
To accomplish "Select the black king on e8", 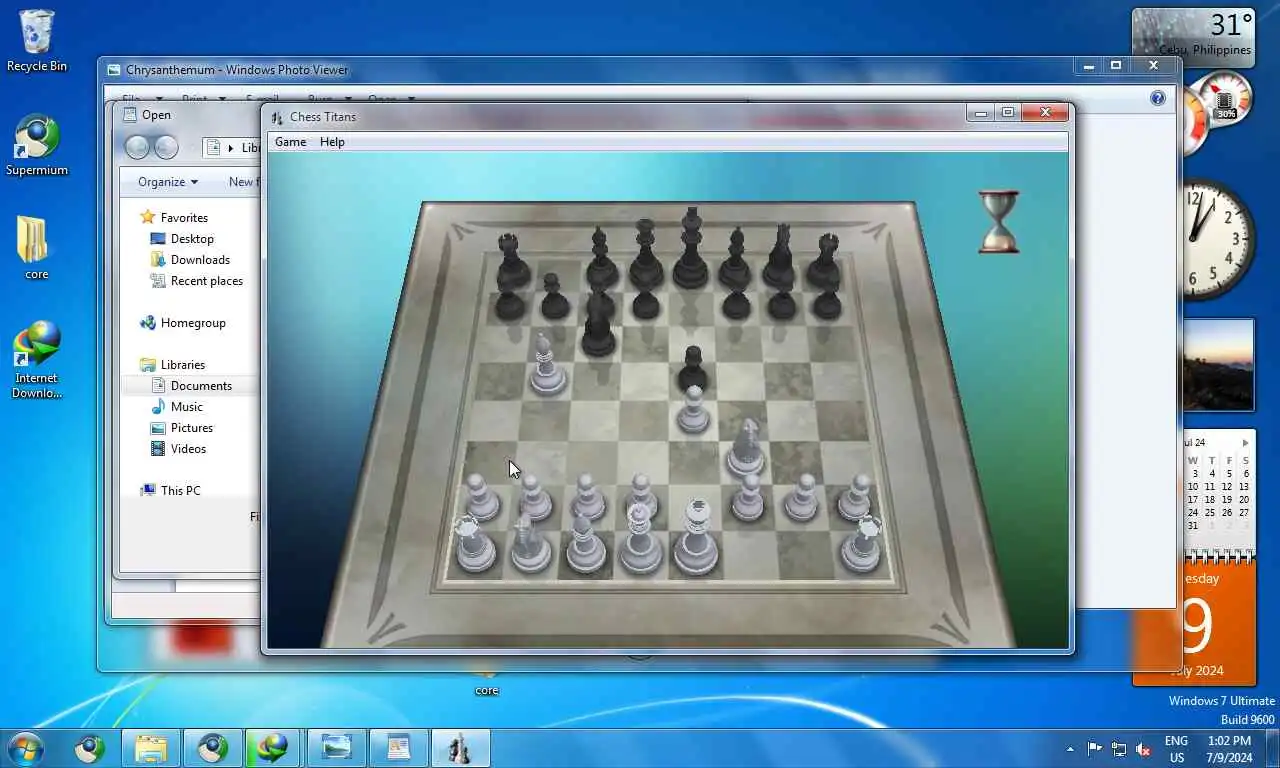I will pyautogui.click(x=690, y=248).
